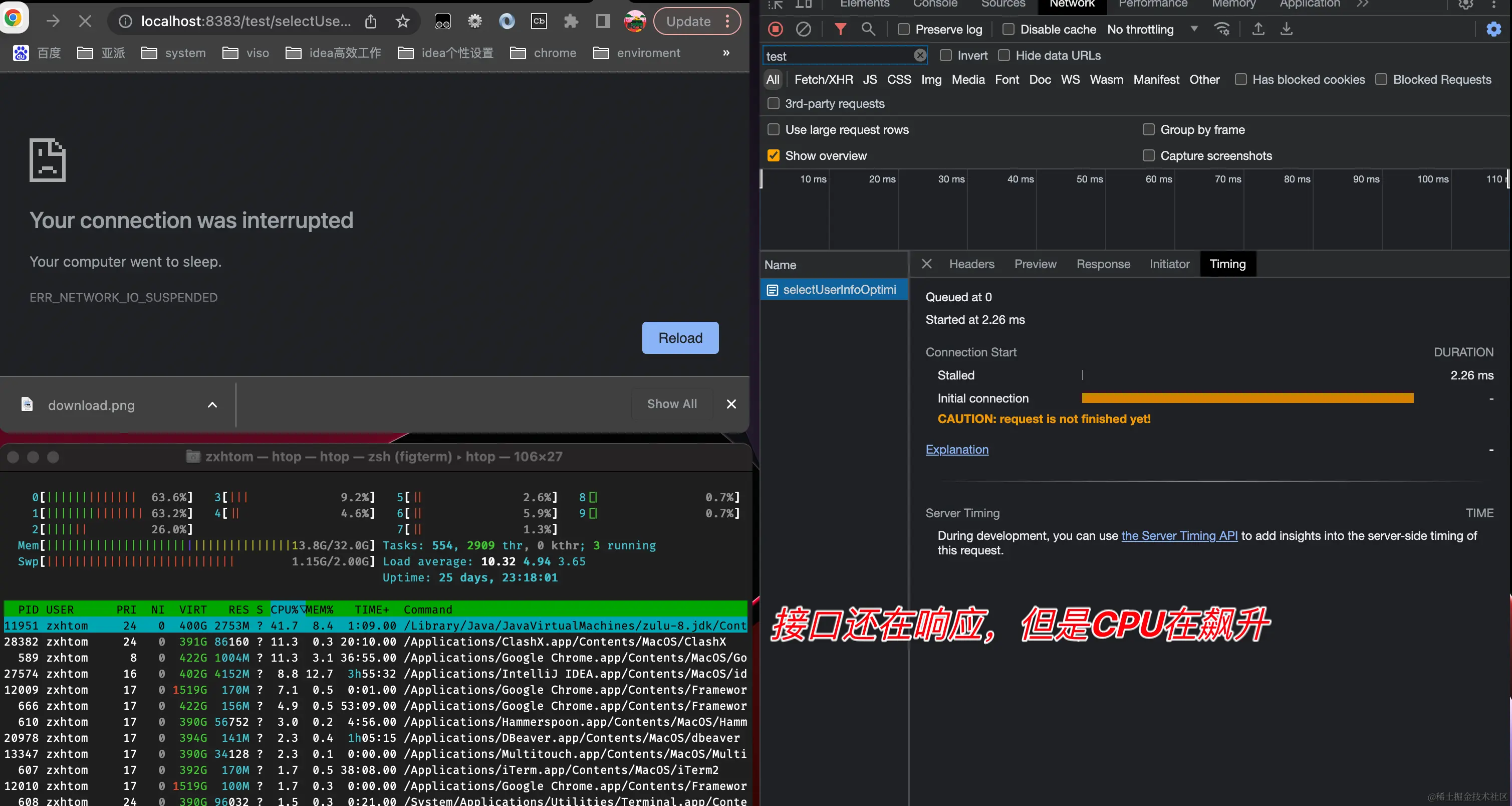Click import HAR upload icon
Image resolution: width=1512 pixels, height=806 pixels.
pos(1258,29)
